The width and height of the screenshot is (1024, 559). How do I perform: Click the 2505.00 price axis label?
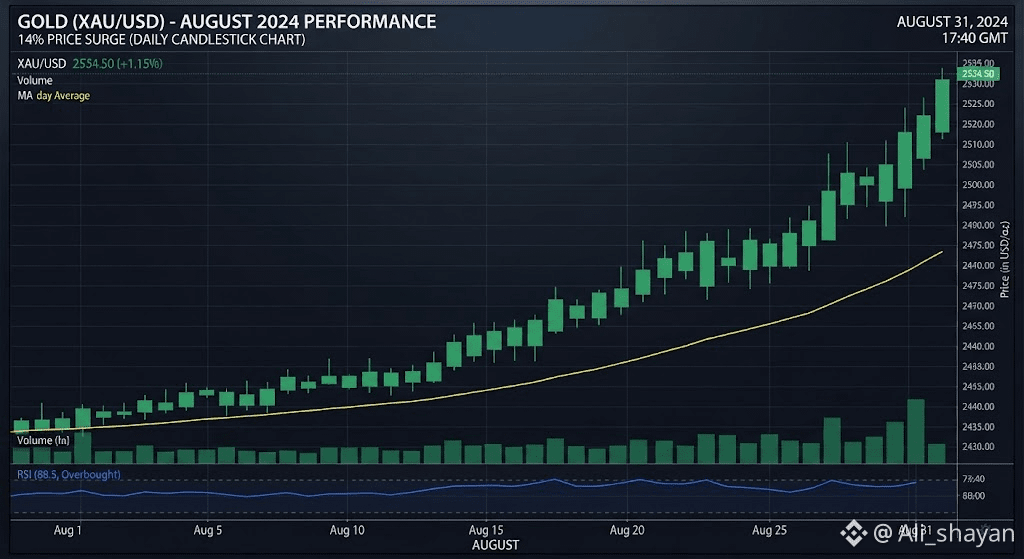(x=978, y=165)
